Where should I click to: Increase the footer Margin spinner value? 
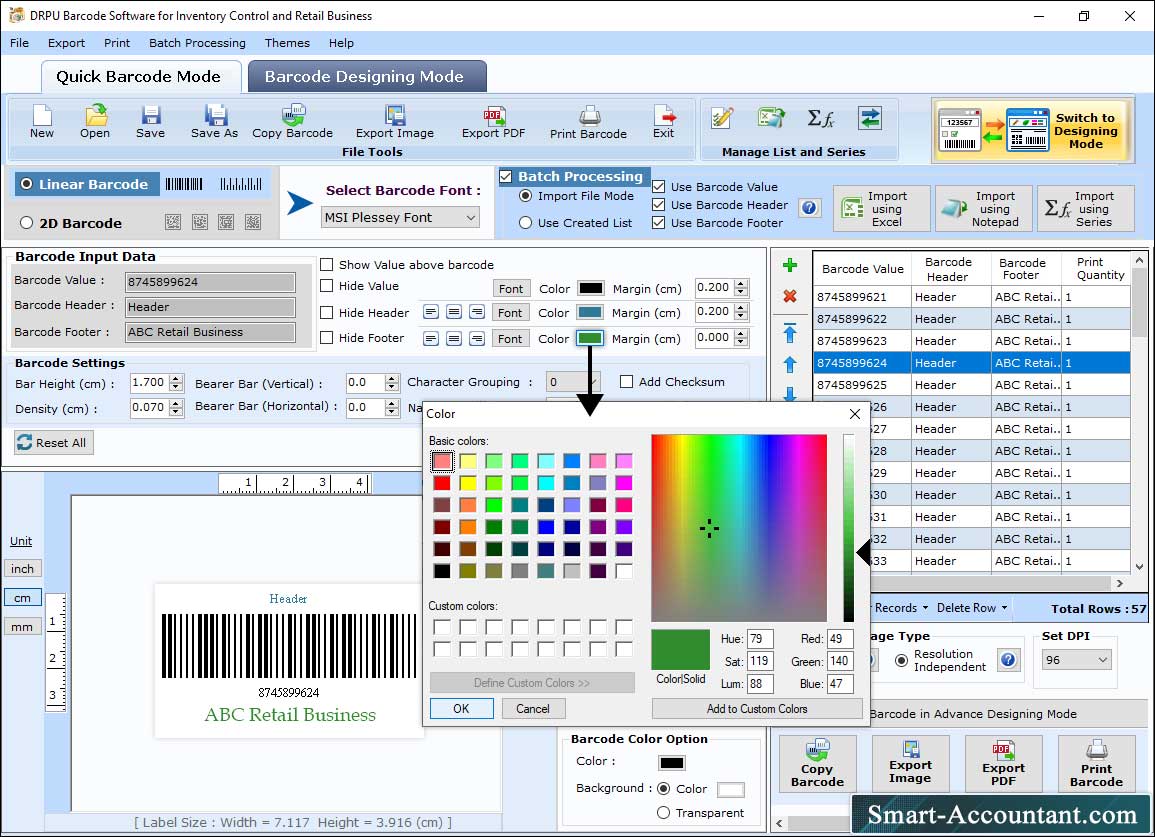point(742,334)
